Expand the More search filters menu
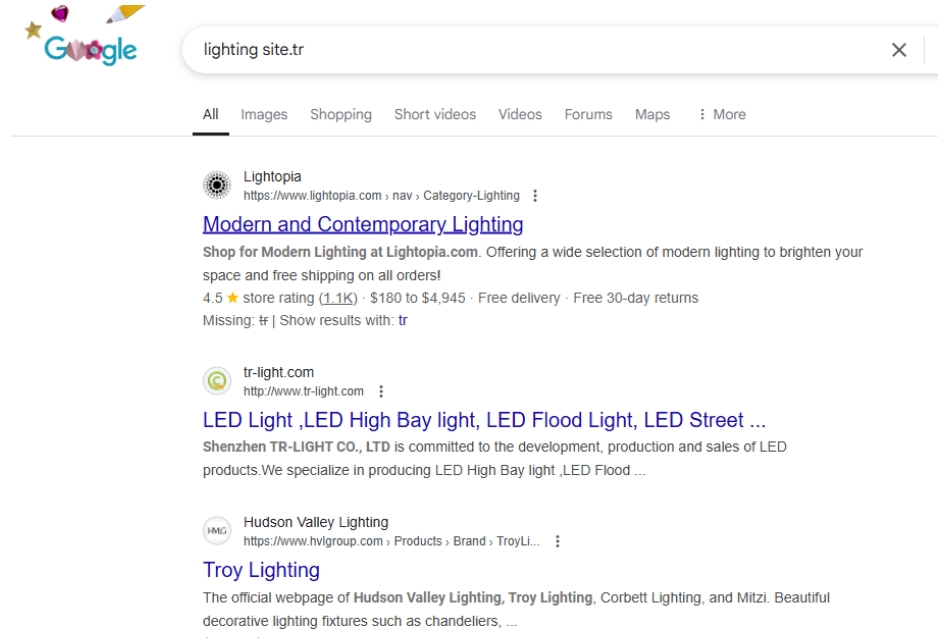This screenshot has width=949, height=638. [721, 114]
